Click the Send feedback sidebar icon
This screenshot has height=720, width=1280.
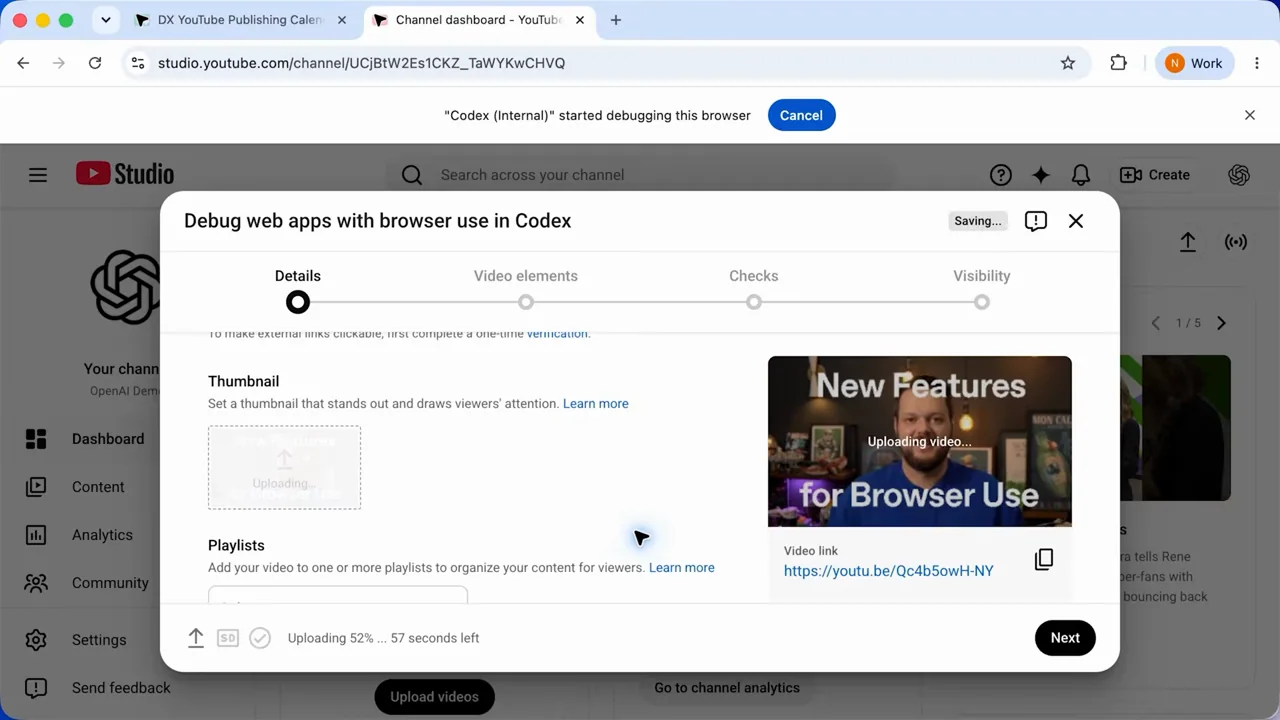tap(36, 688)
